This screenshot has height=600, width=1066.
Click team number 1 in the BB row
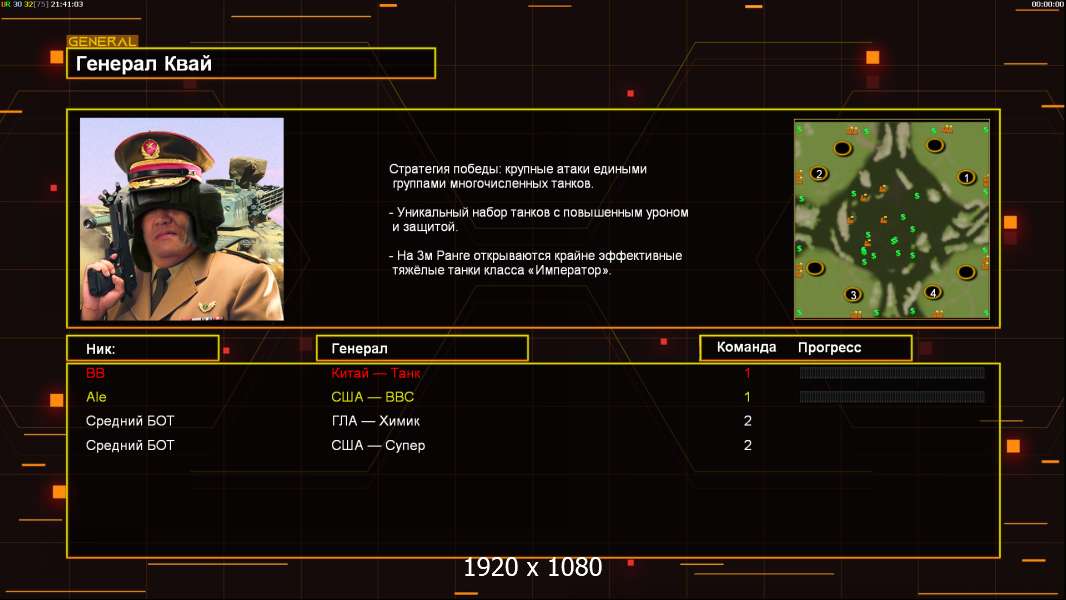point(747,373)
